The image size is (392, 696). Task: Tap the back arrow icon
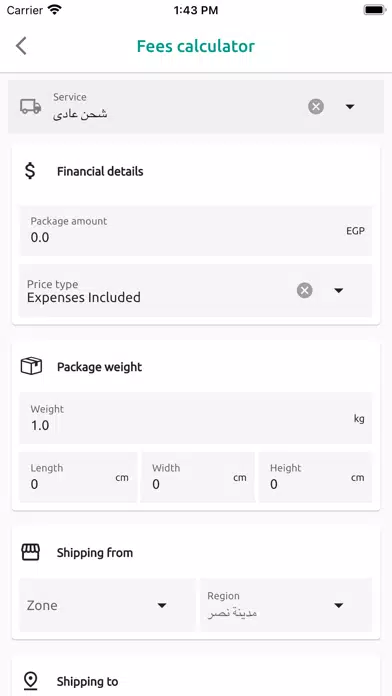coord(21,46)
